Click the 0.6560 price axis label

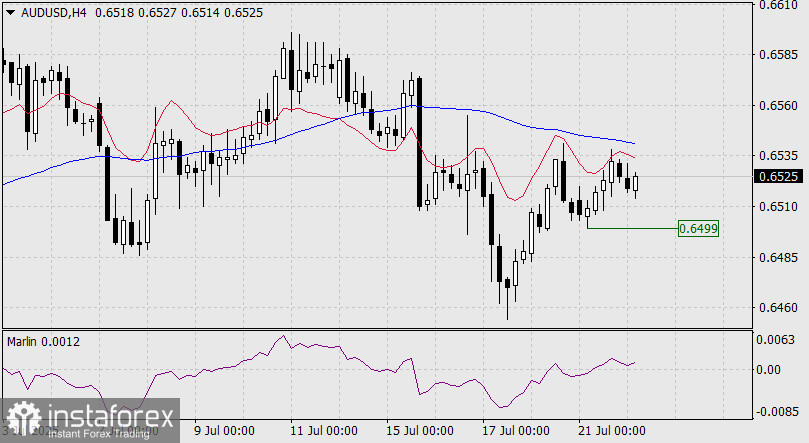(x=778, y=106)
